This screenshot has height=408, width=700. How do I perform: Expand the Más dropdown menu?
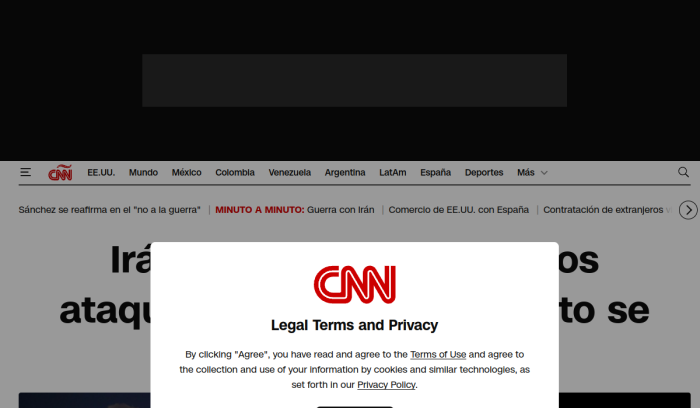pyautogui.click(x=532, y=172)
